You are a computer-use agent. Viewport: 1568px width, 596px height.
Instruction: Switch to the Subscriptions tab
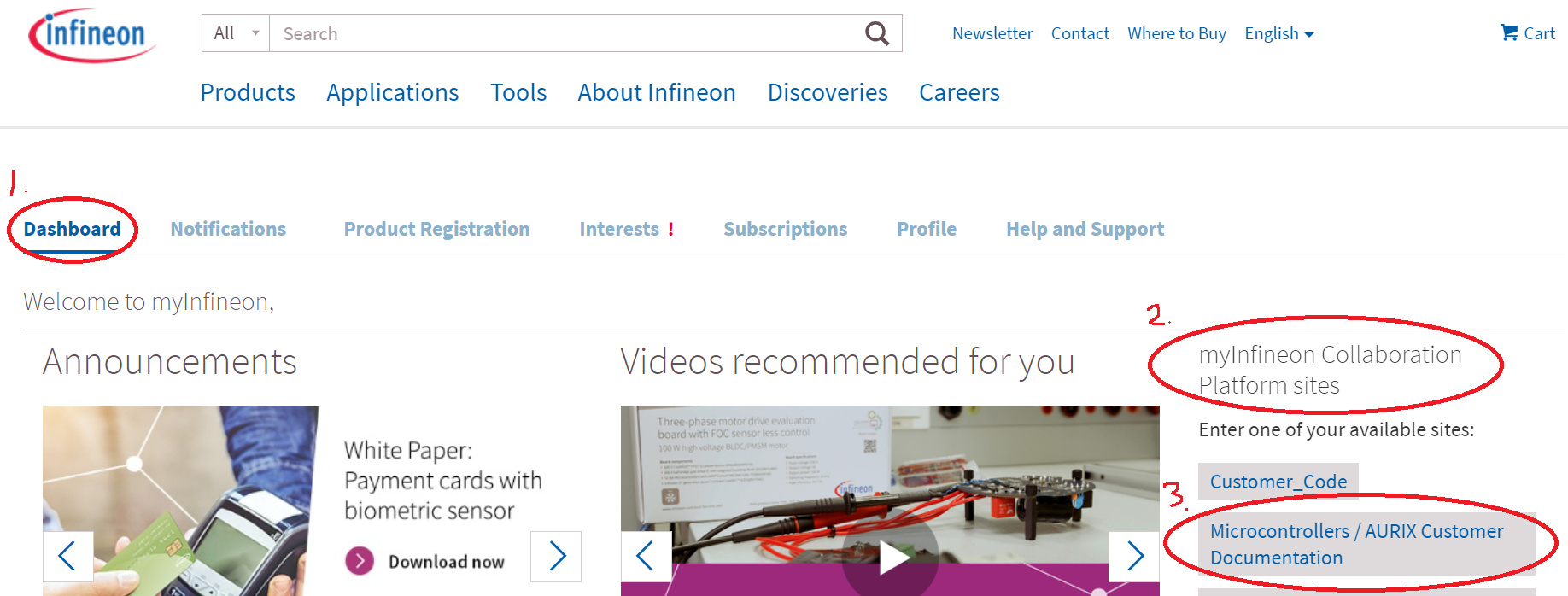pyautogui.click(x=785, y=229)
